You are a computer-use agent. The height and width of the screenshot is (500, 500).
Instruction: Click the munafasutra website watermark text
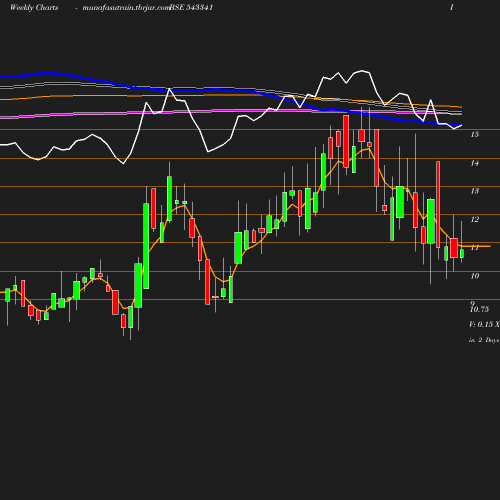tap(126, 8)
